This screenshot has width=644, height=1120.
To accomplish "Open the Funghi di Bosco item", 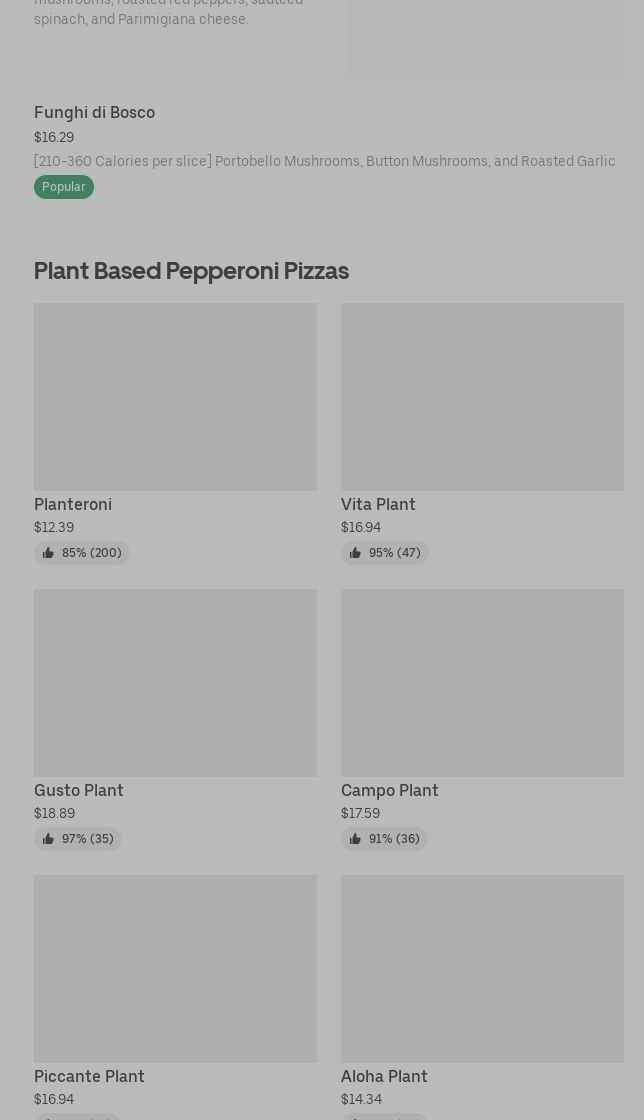I will pyautogui.click(x=94, y=113).
